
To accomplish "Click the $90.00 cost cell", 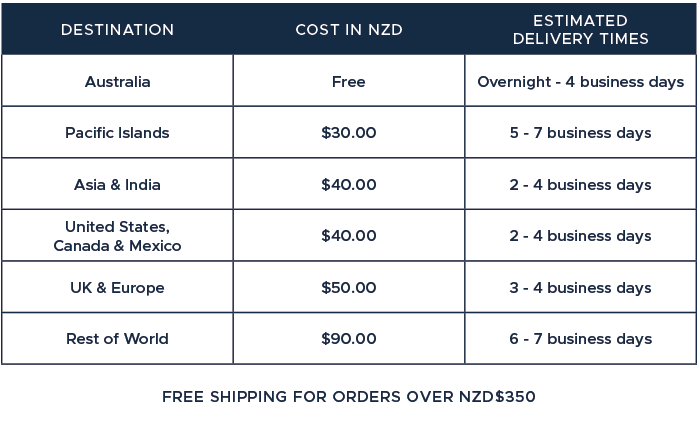I will pyautogui.click(x=349, y=339).
